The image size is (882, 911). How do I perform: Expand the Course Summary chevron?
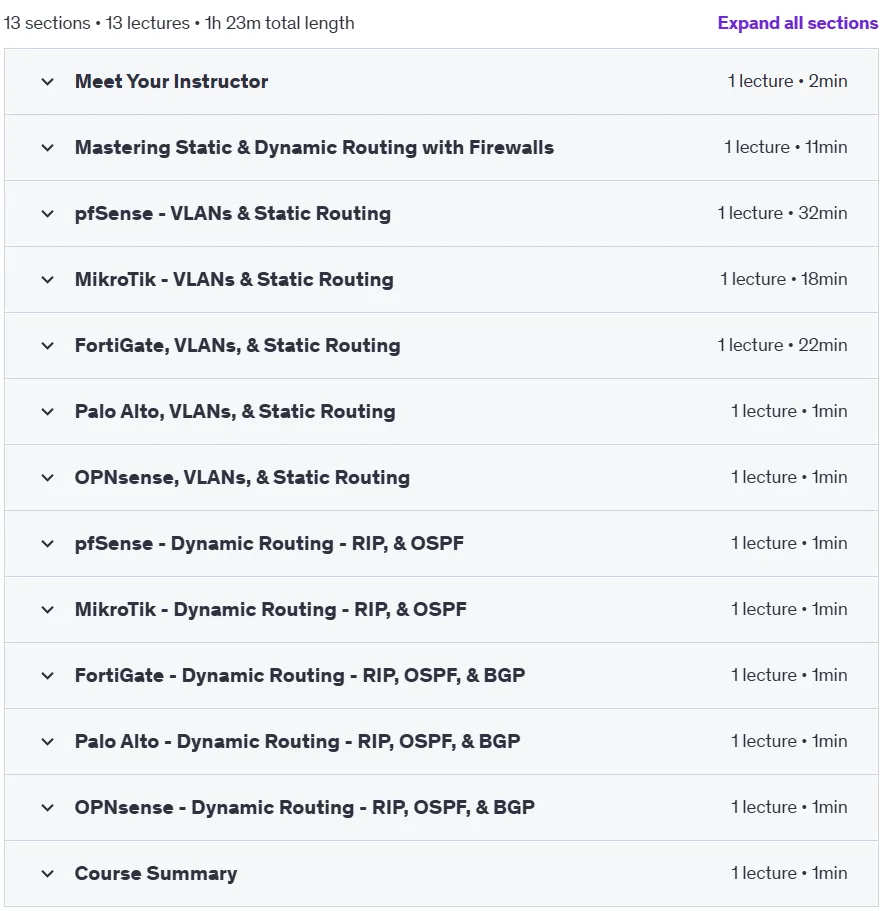point(48,874)
